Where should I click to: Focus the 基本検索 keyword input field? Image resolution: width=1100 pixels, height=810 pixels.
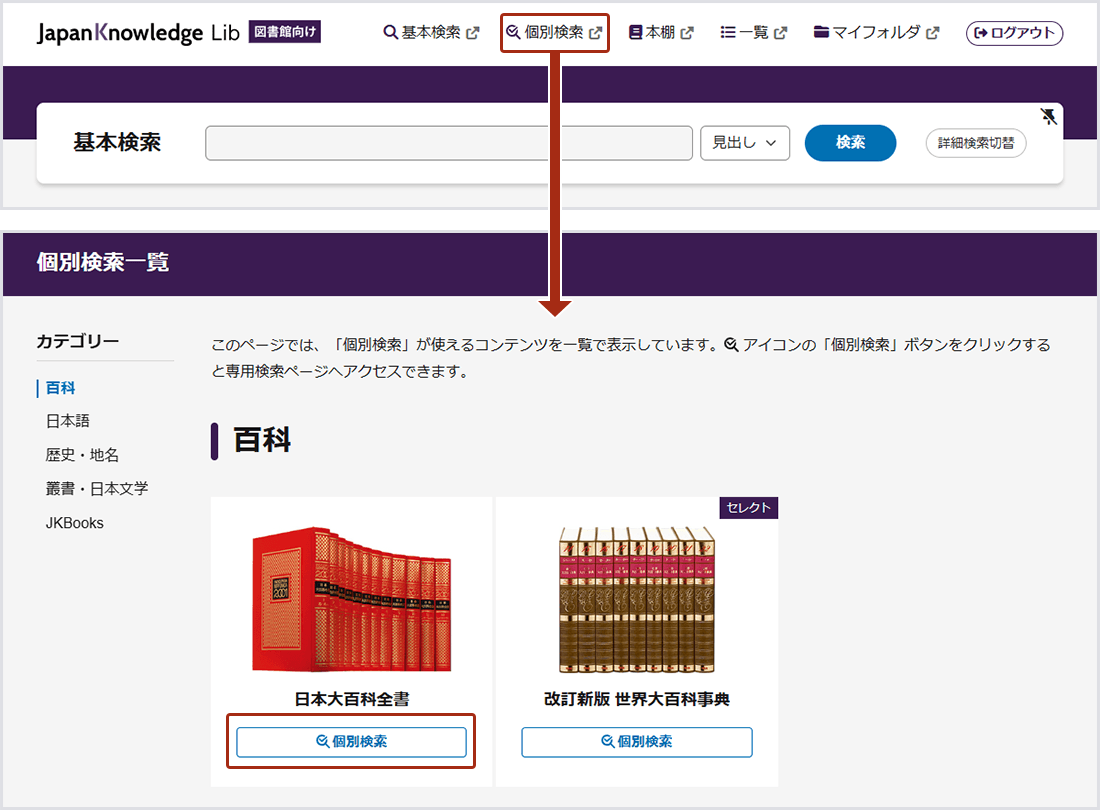tap(449, 143)
